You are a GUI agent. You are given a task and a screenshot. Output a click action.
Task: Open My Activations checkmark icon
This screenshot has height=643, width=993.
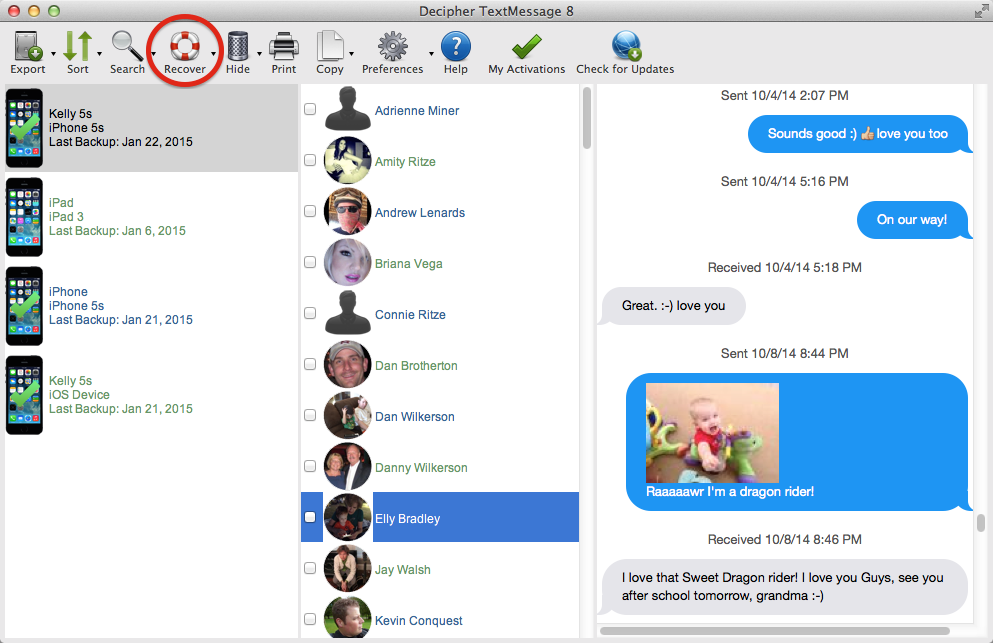point(526,46)
